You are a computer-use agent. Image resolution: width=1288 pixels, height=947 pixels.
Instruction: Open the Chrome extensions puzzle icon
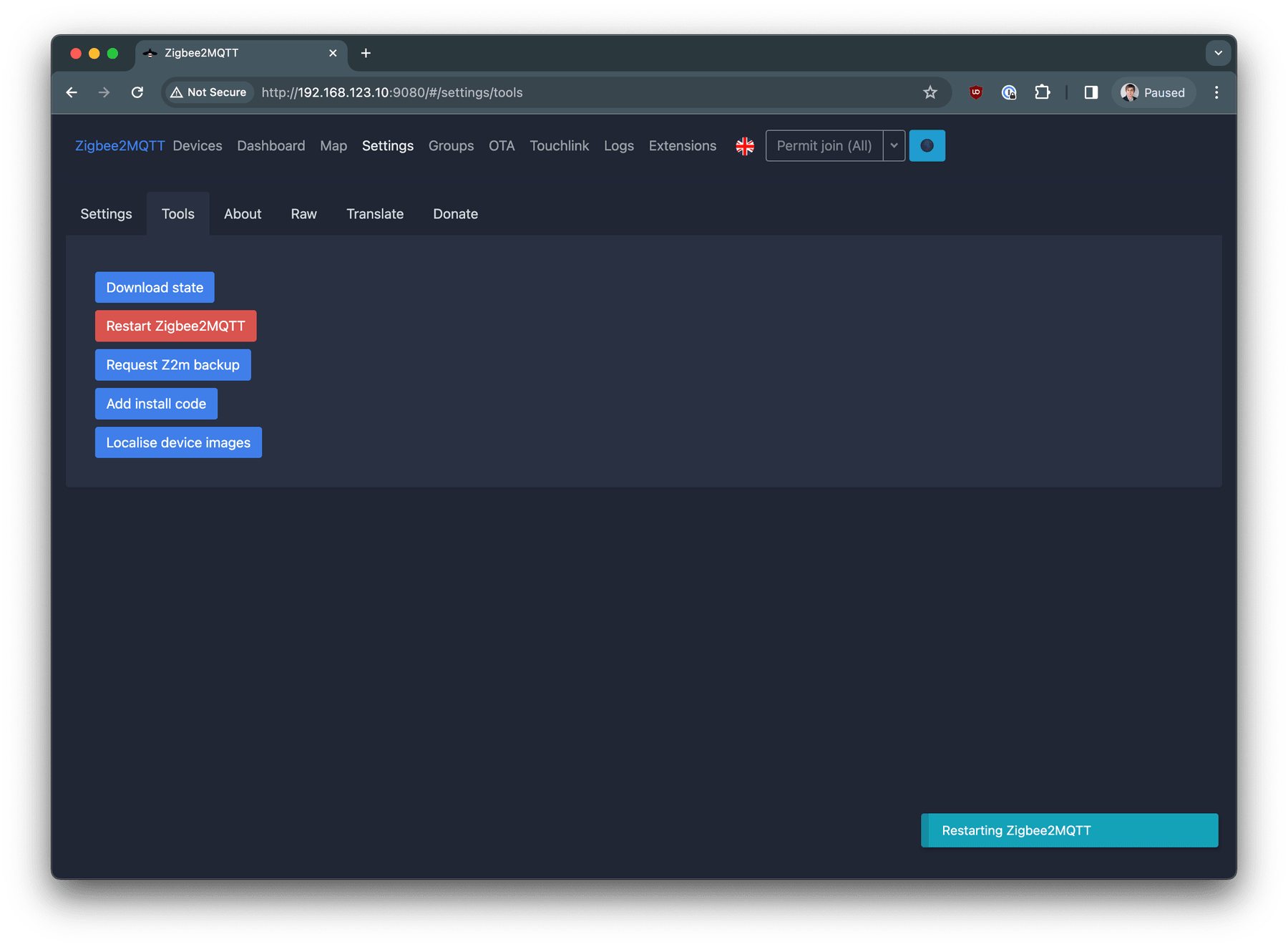1043,92
